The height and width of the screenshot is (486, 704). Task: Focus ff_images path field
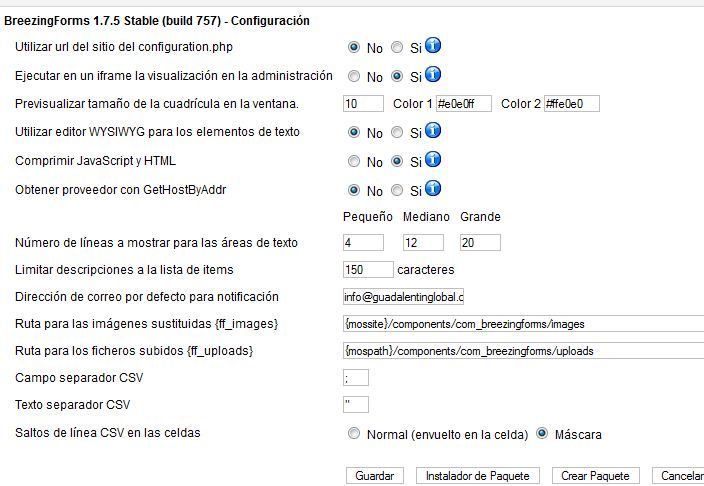click(x=524, y=324)
